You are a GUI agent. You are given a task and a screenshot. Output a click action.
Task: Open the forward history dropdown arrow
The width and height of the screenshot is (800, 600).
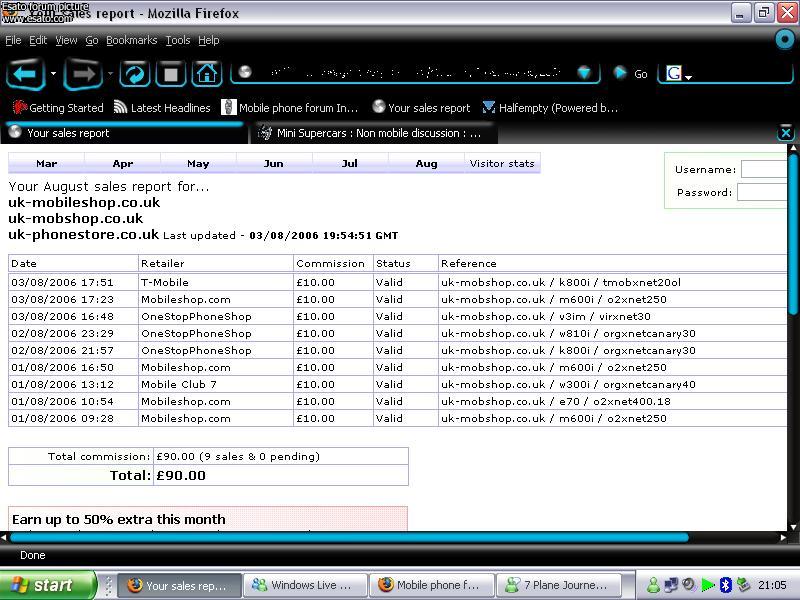110,73
